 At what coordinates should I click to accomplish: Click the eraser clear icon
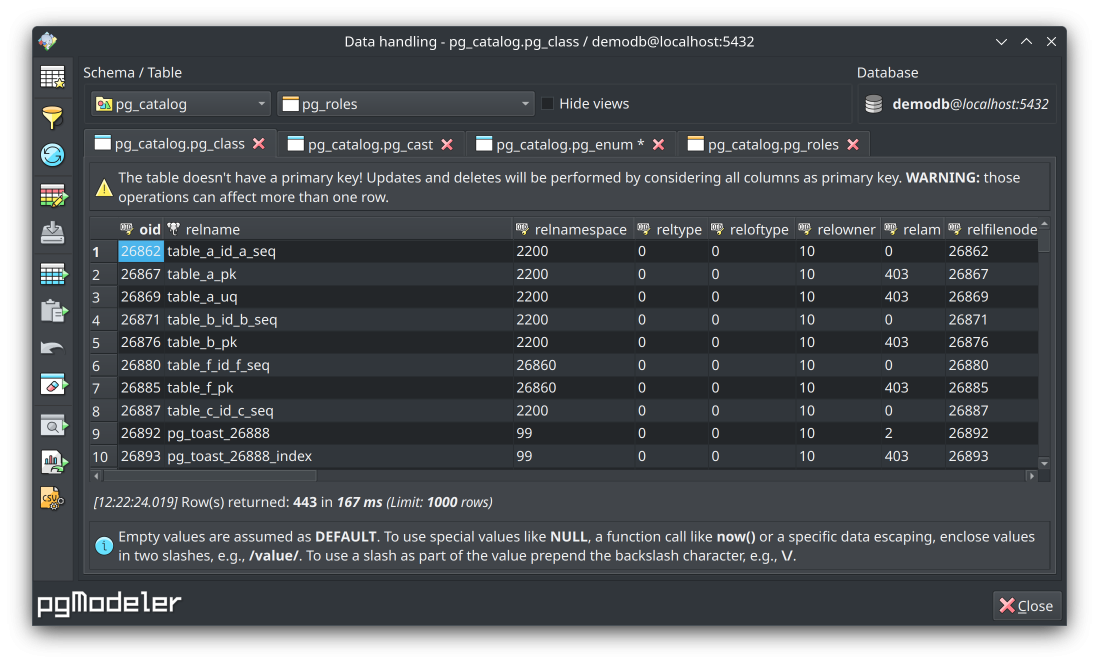[x=52, y=386]
